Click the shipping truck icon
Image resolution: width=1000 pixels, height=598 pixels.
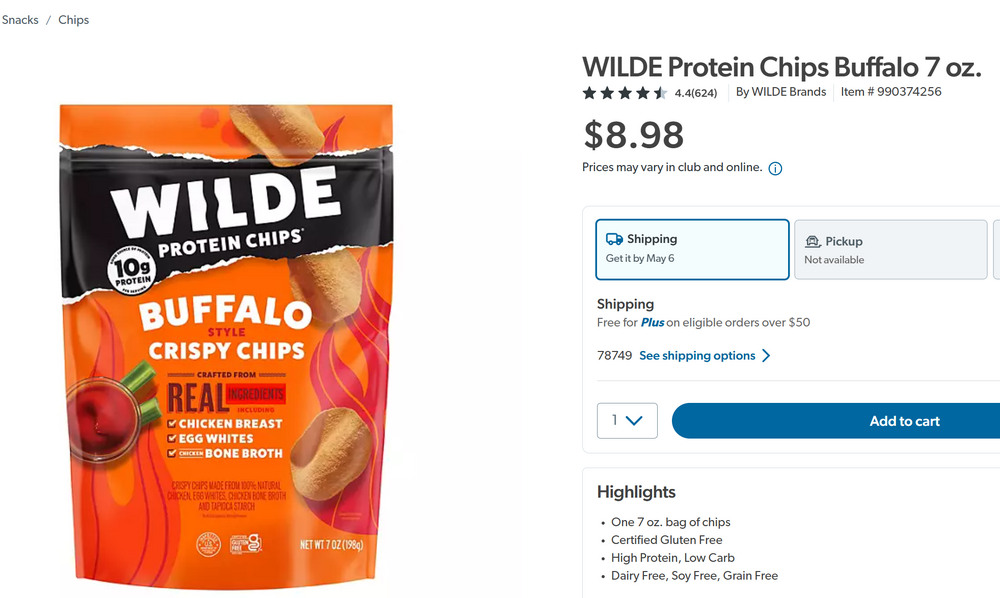click(615, 240)
